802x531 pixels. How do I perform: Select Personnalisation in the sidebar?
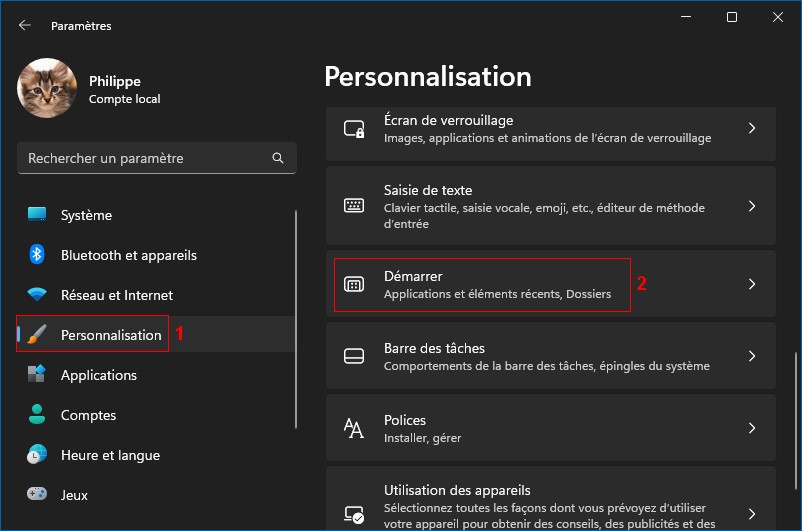[x=110, y=335]
